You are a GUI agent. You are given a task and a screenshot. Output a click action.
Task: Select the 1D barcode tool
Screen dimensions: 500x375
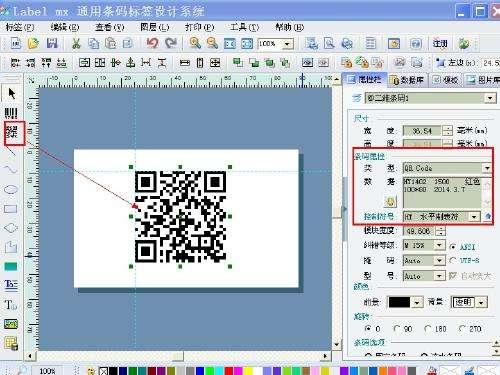pos(11,113)
